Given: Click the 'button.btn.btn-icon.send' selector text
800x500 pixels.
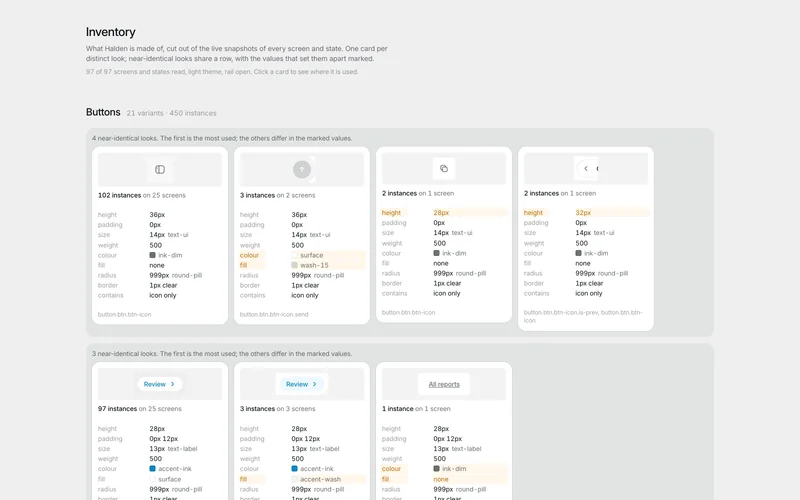Looking at the screenshot, I should pyautogui.click(x=274, y=314).
